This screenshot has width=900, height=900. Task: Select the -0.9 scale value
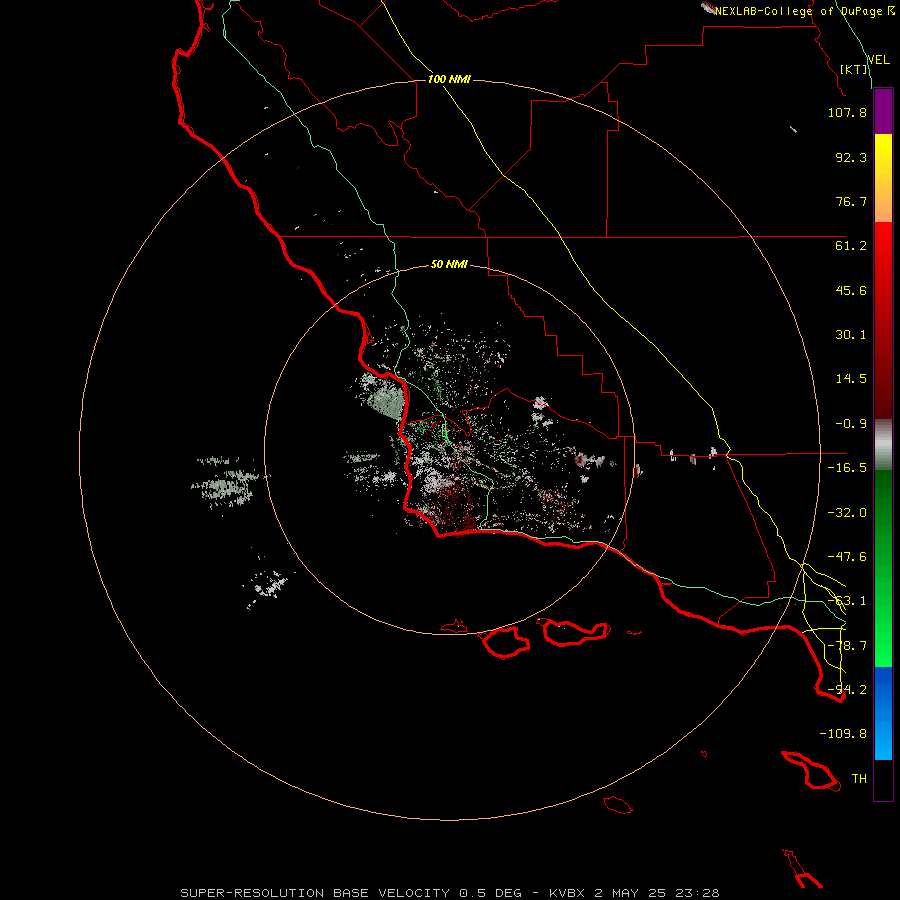coord(851,424)
